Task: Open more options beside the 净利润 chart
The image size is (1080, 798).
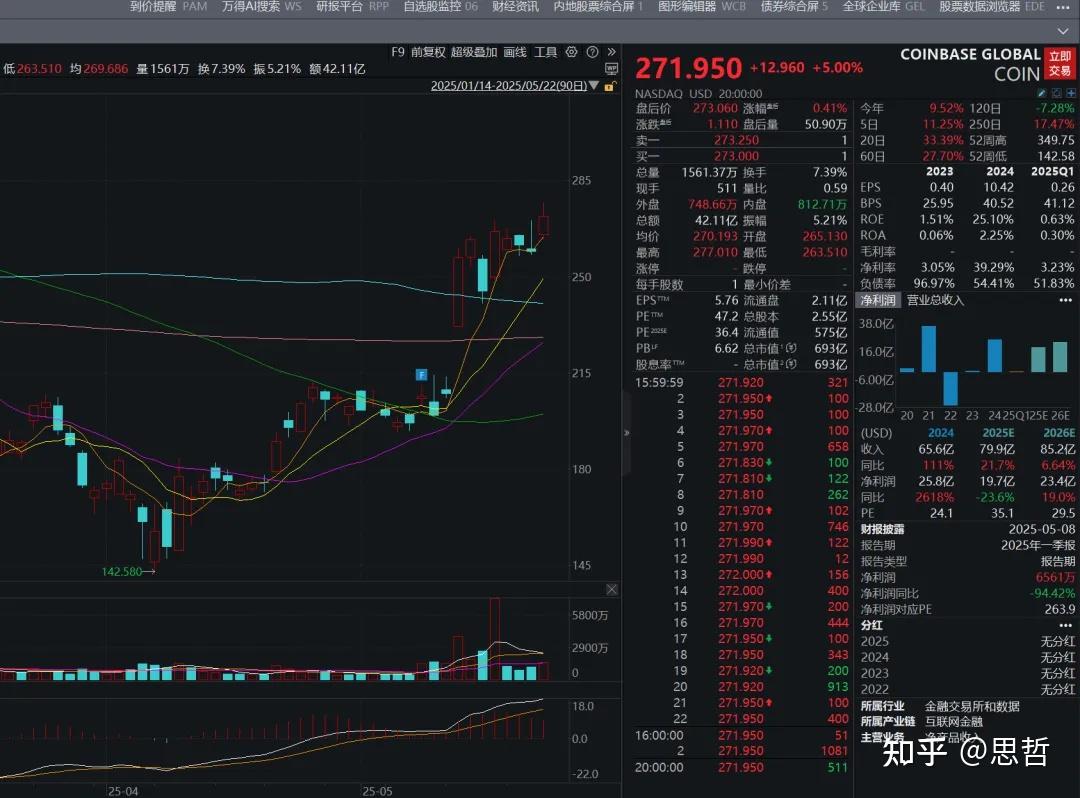Action: pos(1064,299)
